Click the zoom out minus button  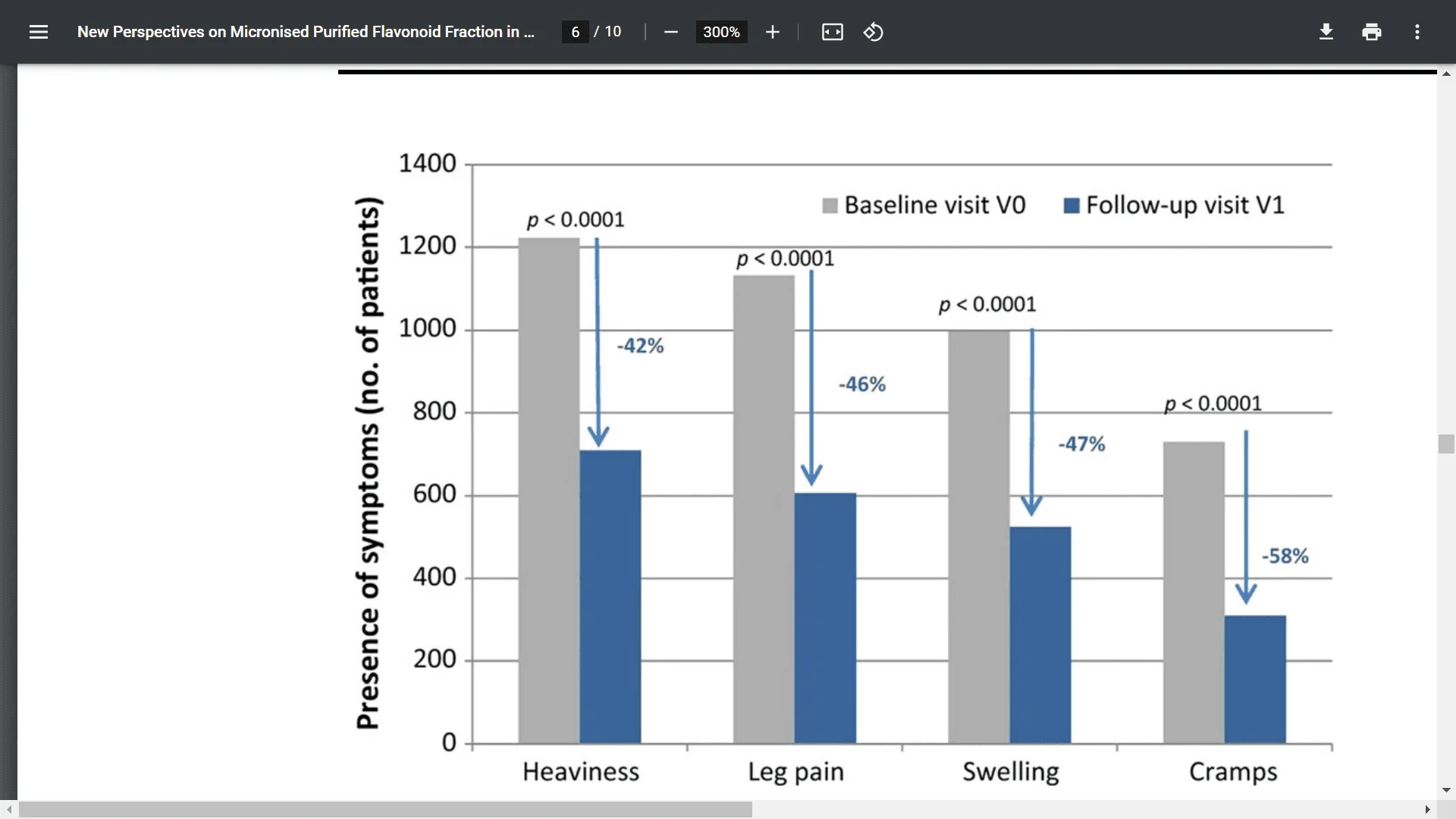click(x=670, y=32)
